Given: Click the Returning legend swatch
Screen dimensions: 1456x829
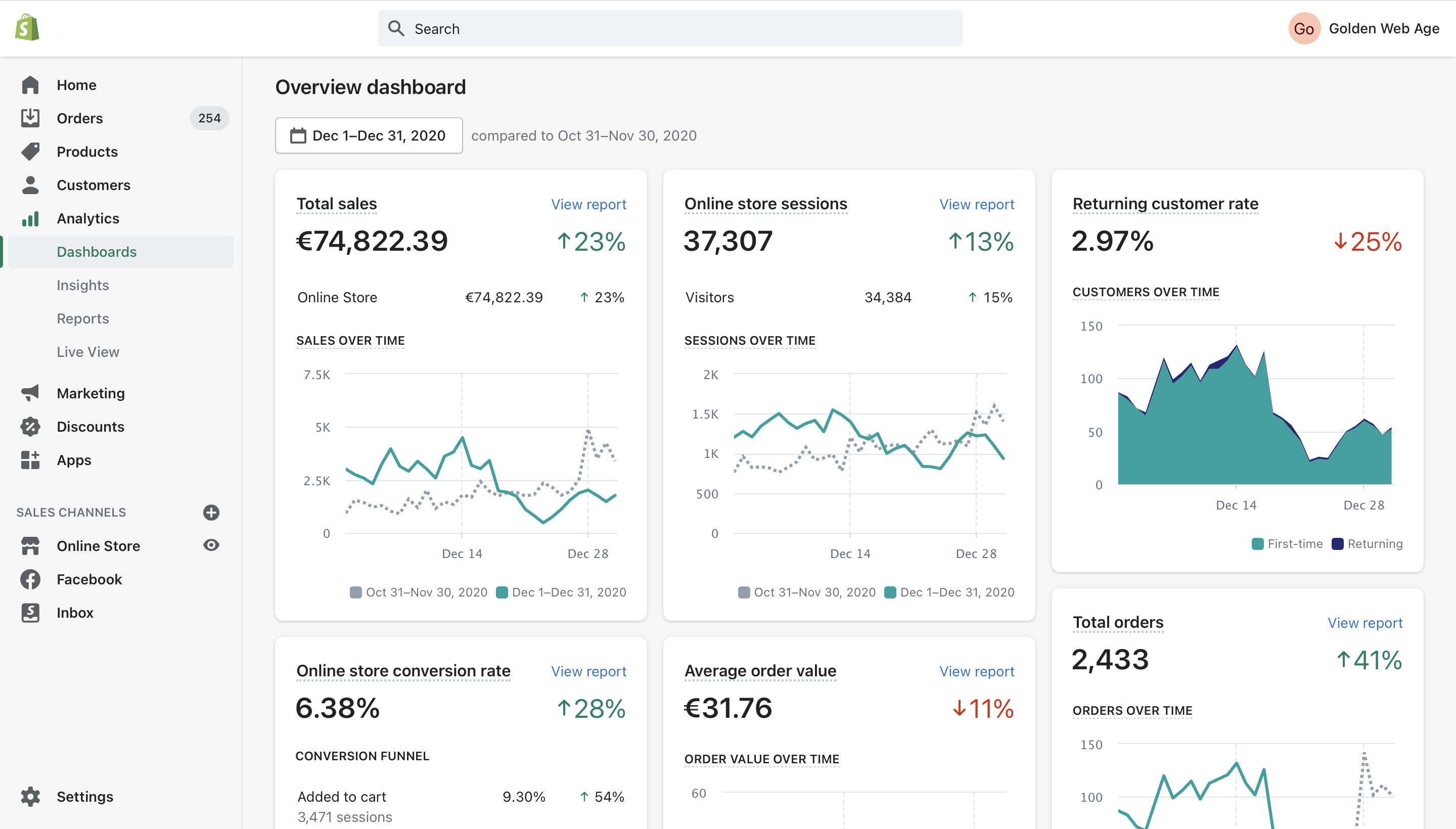Looking at the screenshot, I should pyautogui.click(x=1338, y=544).
